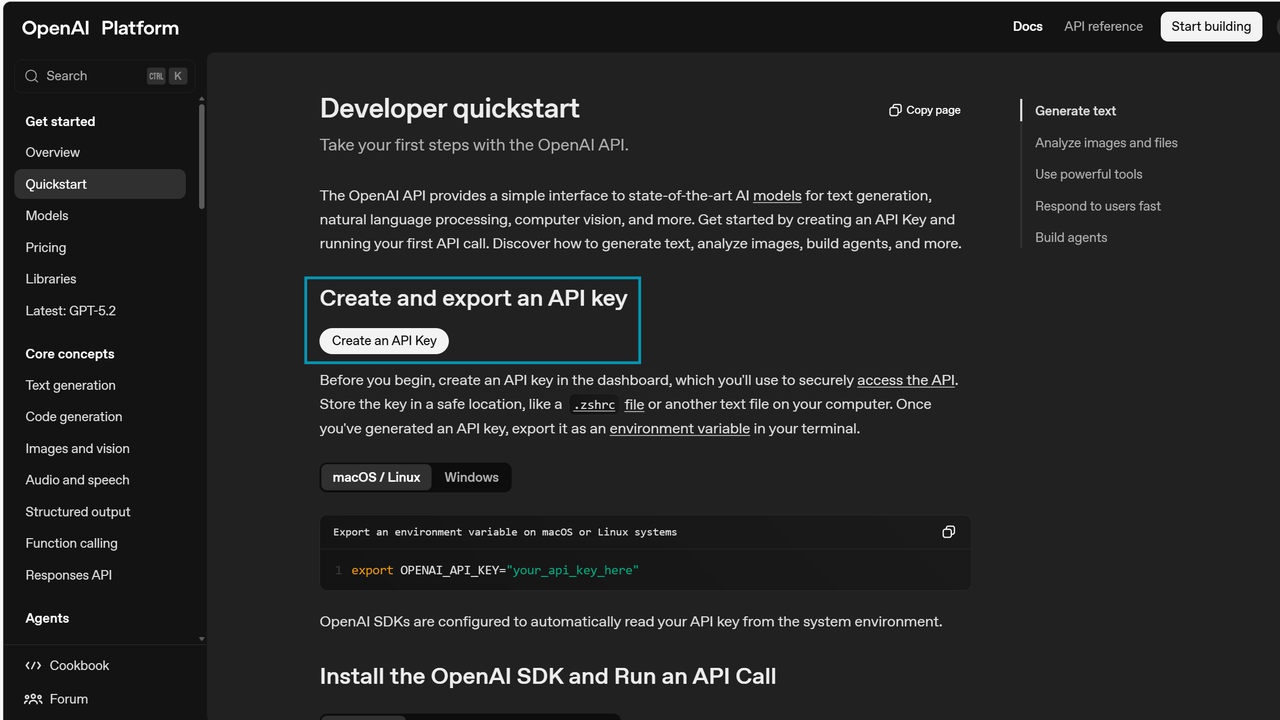Click Install the OpenAI SDK heading

(548, 676)
